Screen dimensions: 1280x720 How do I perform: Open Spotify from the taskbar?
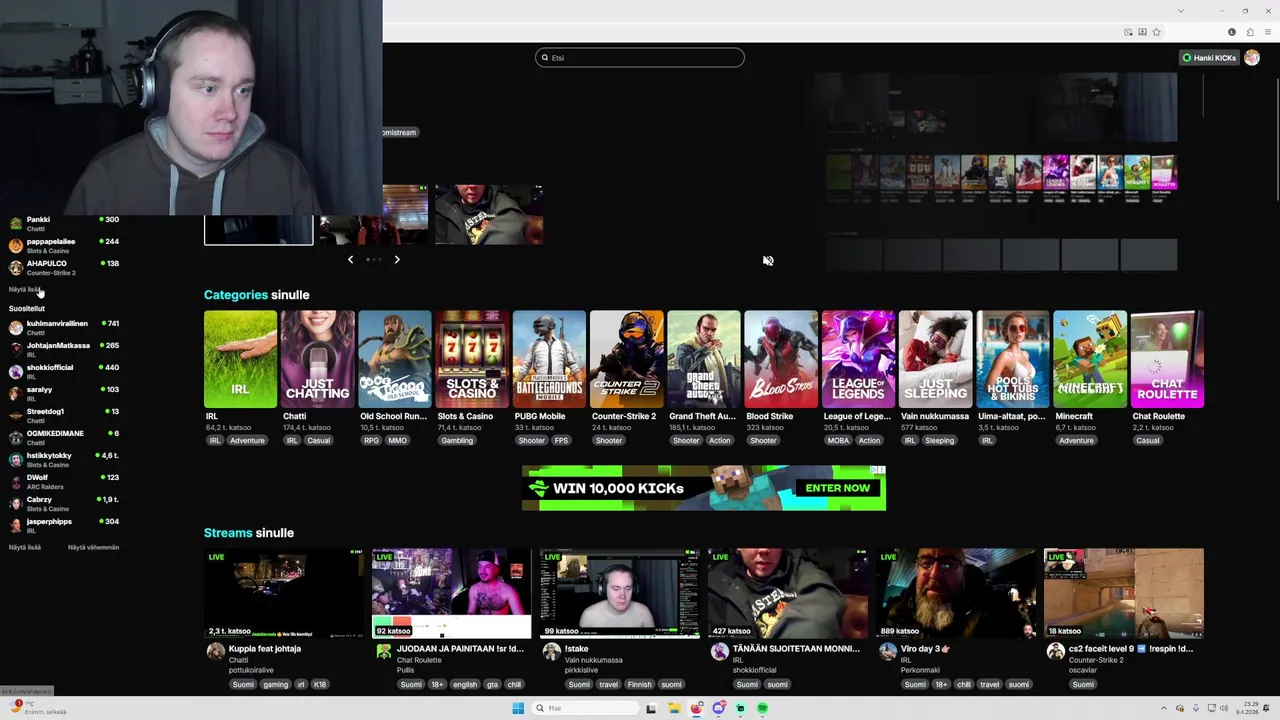coord(762,708)
